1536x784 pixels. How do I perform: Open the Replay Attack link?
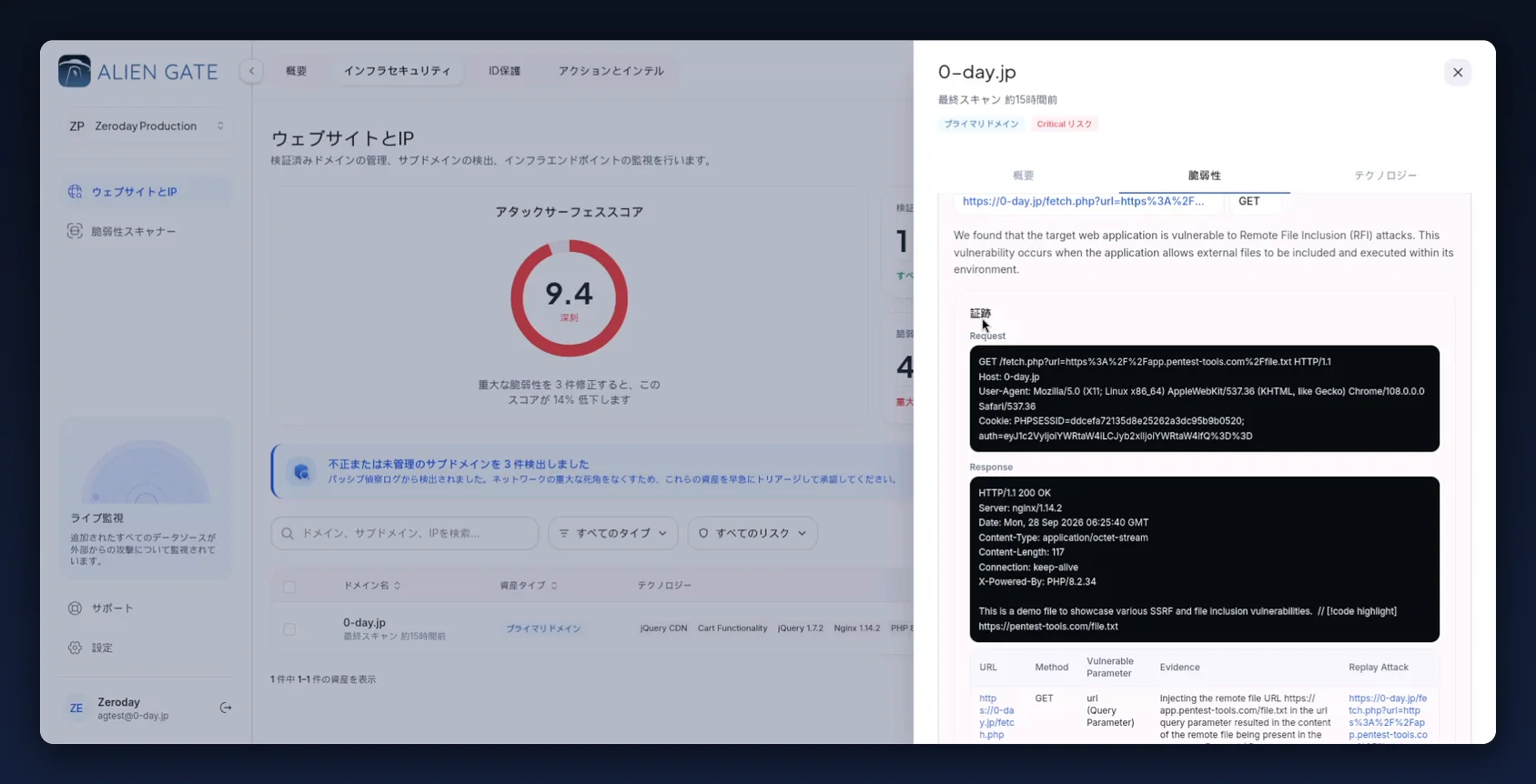click(1388, 717)
